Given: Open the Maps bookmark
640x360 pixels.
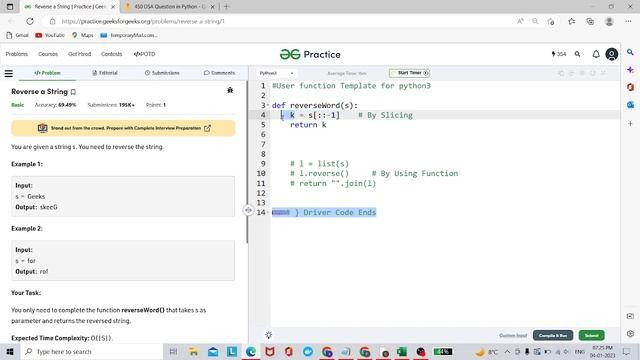Looking at the screenshot, I should click(82, 36).
